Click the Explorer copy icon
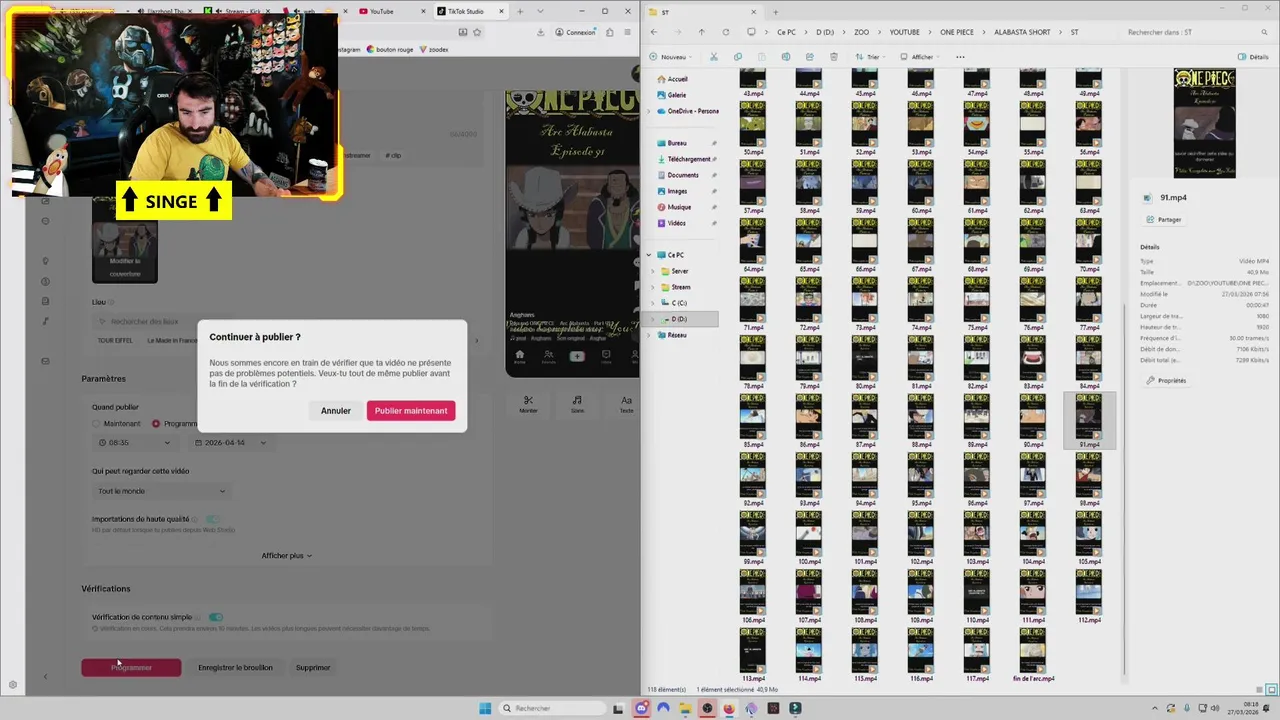The image size is (1280, 720). coord(738,57)
